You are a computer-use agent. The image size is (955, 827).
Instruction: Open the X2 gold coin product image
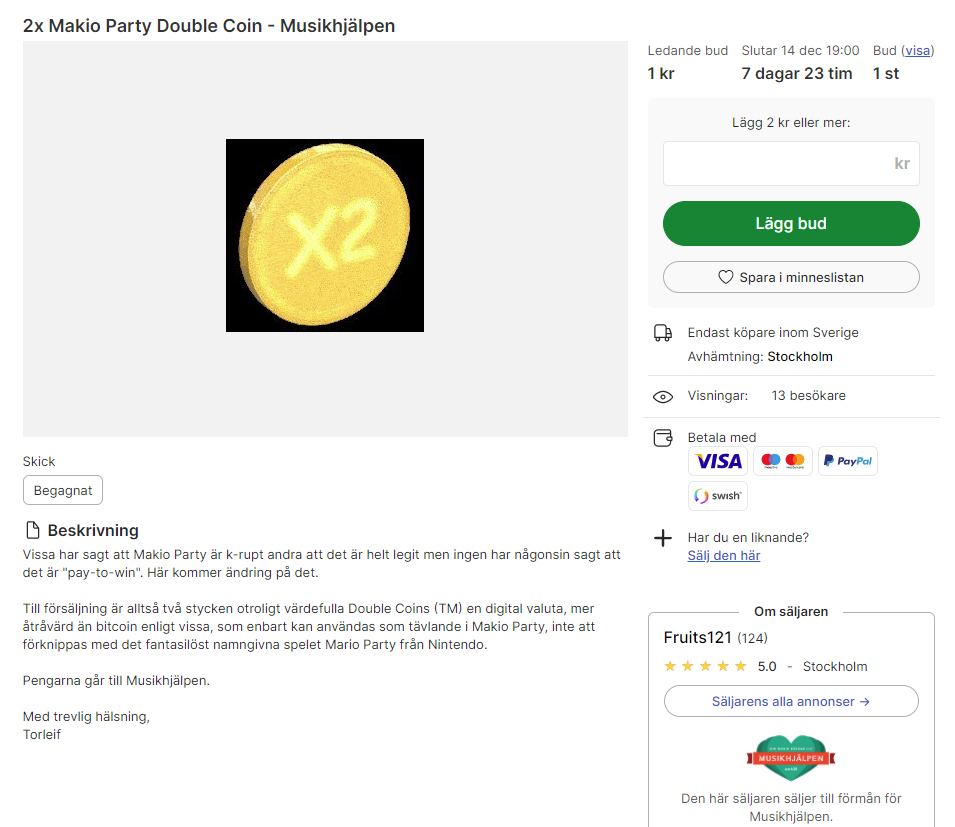click(x=325, y=236)
